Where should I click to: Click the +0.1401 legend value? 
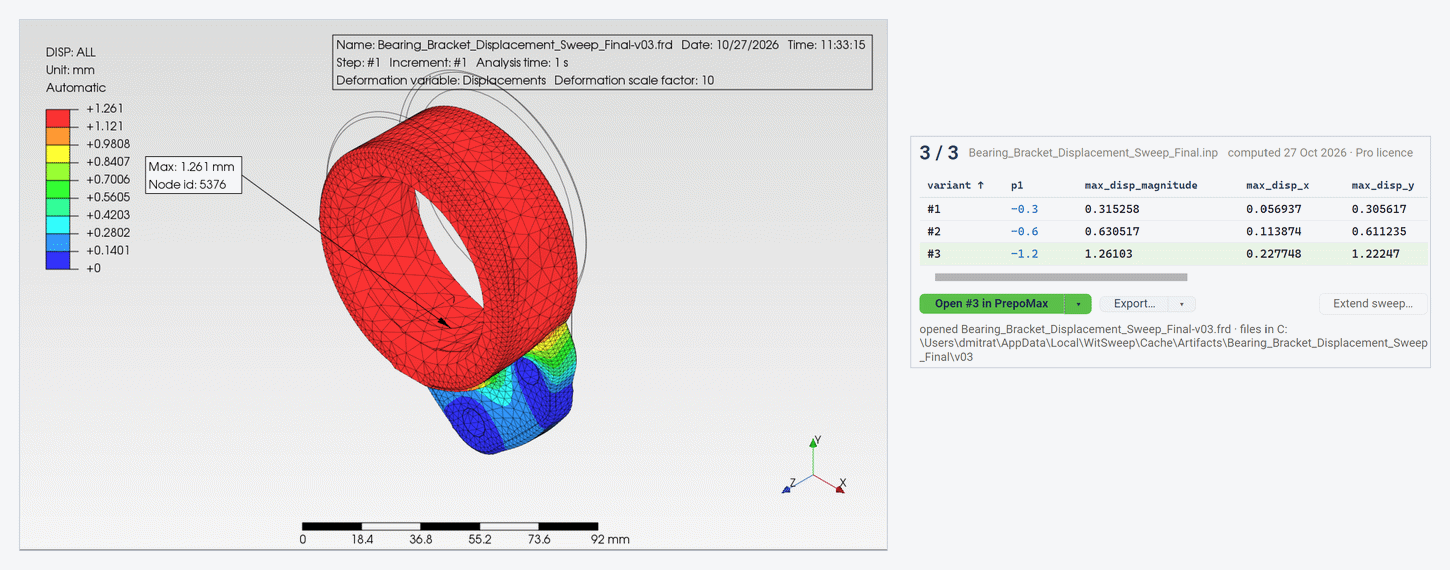[108, 250]
